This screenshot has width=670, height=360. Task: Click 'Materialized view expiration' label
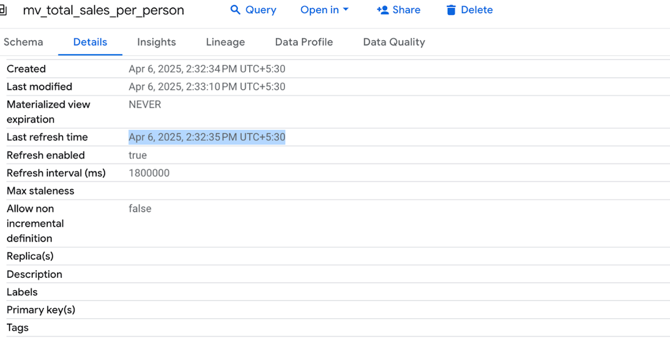coord(48,112)
